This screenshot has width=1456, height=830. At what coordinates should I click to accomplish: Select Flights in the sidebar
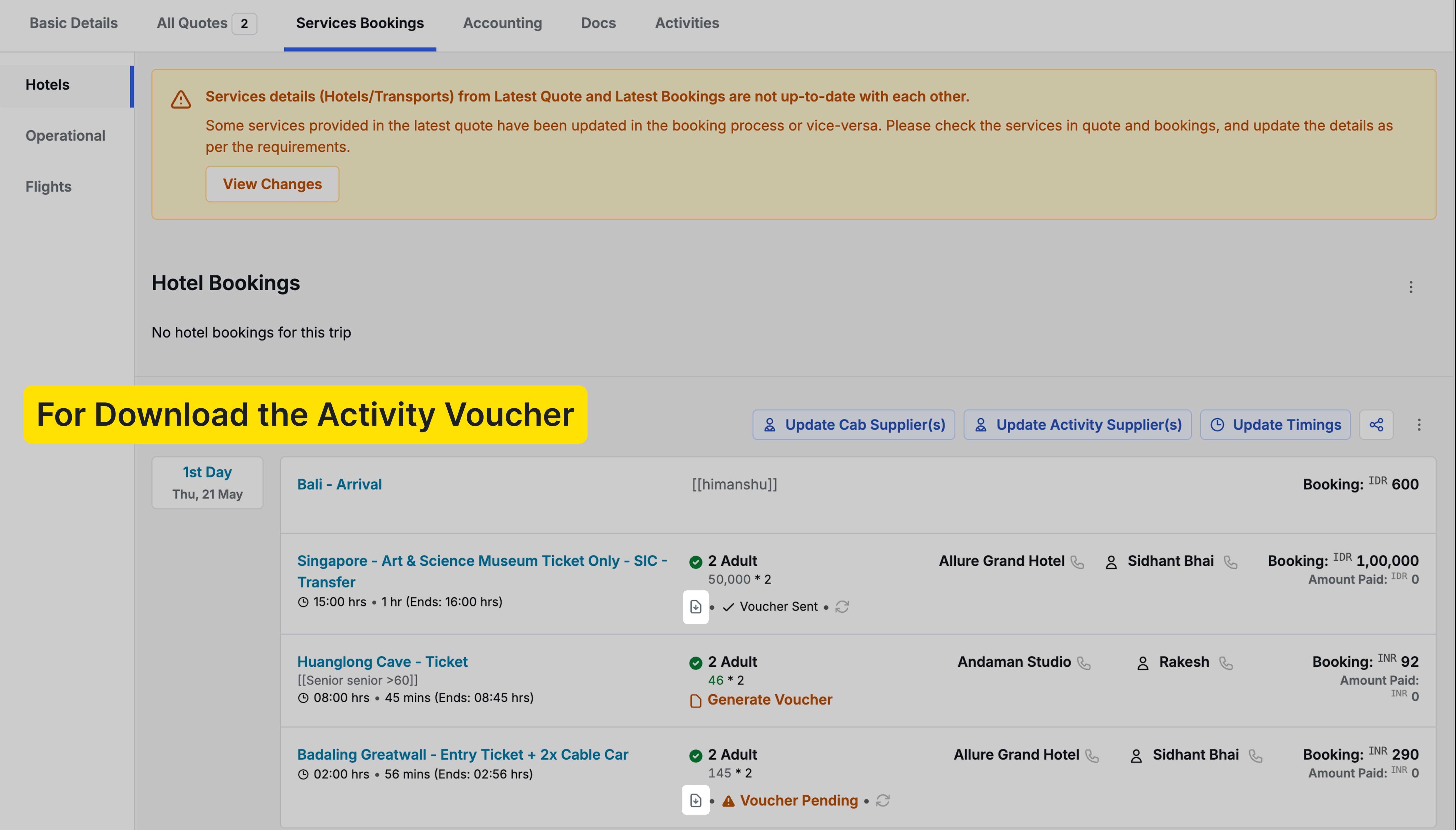pos(48,186)
